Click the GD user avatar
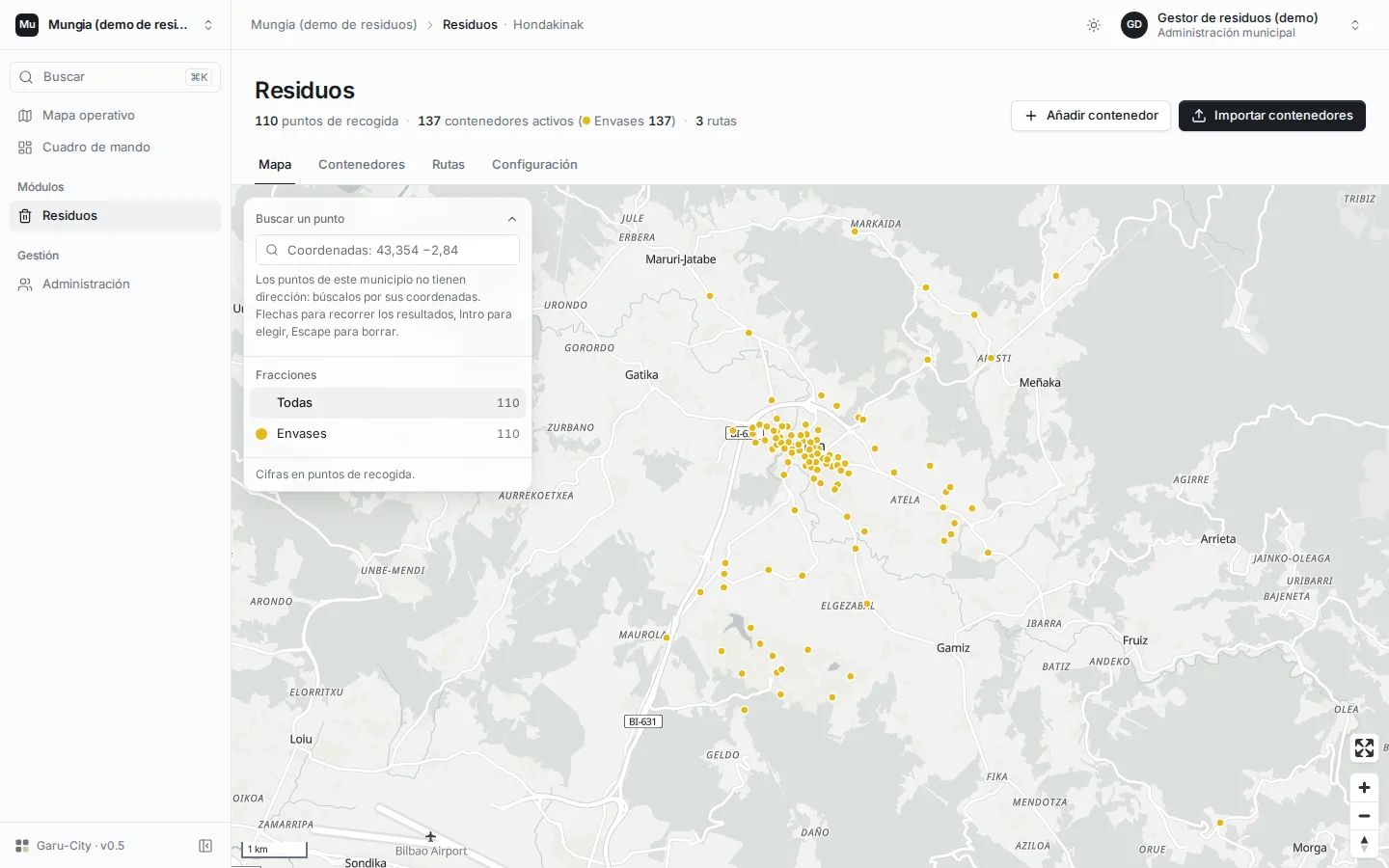The height and width of the screenshot is (868, 1389). pyautogui.click(x=1134, y=25)
